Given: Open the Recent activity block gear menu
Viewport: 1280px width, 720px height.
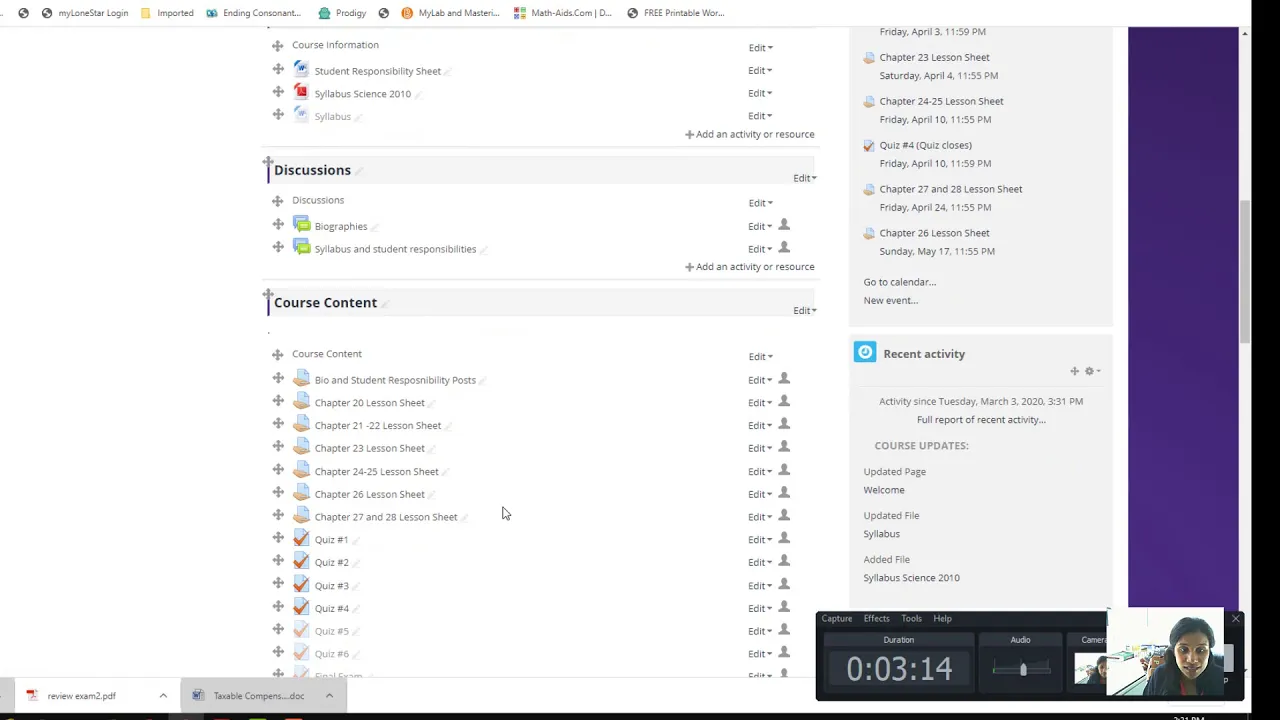Looking at the screenshot, I should pyautogui.click(x=1092, y=371).
